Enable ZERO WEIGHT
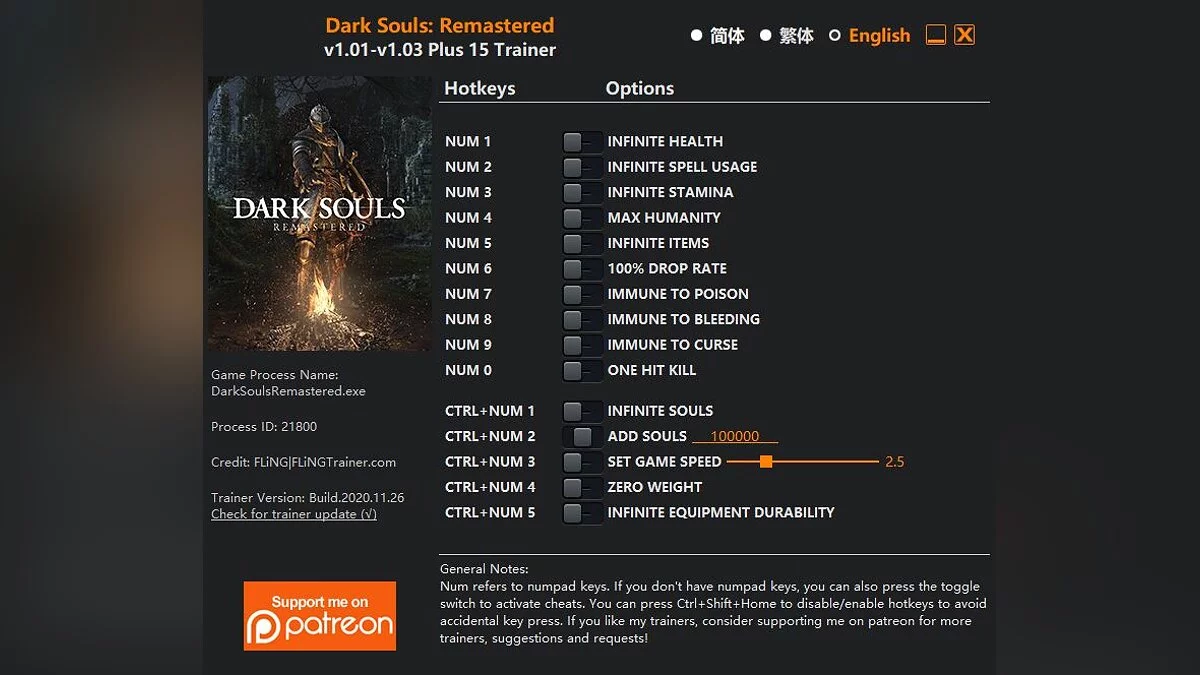Screen dimensions: 1200x675 coord(581,487)
